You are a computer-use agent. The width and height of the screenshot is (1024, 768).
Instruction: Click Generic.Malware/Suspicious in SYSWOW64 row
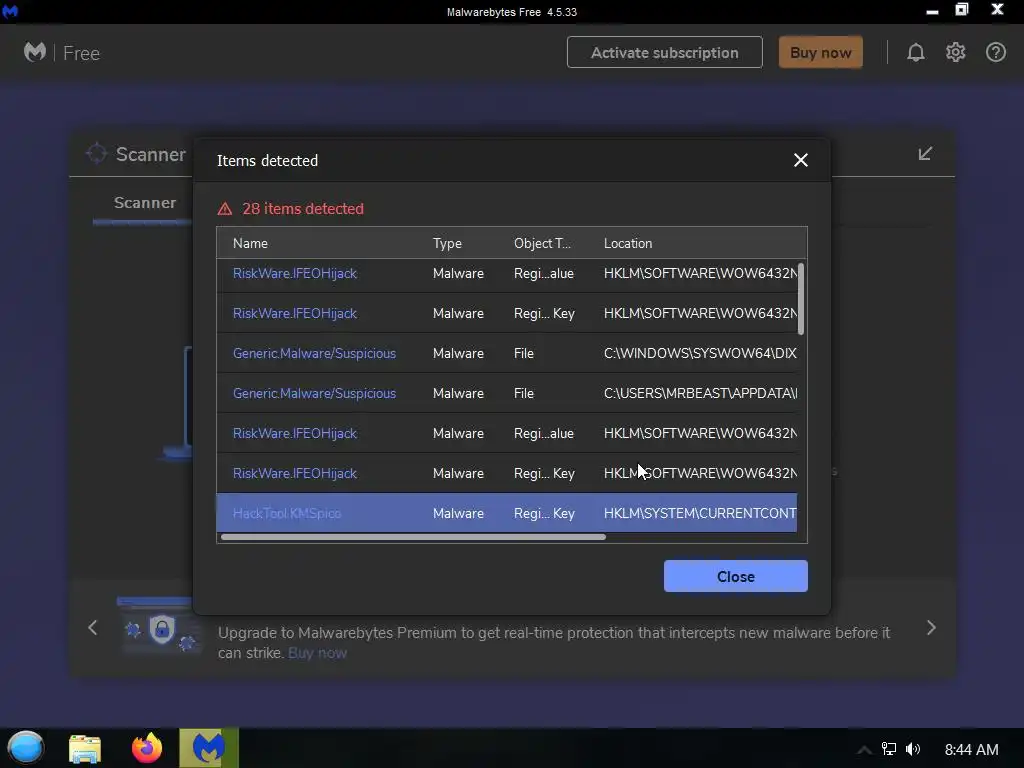pyautogui.click(x=314, y=353)
